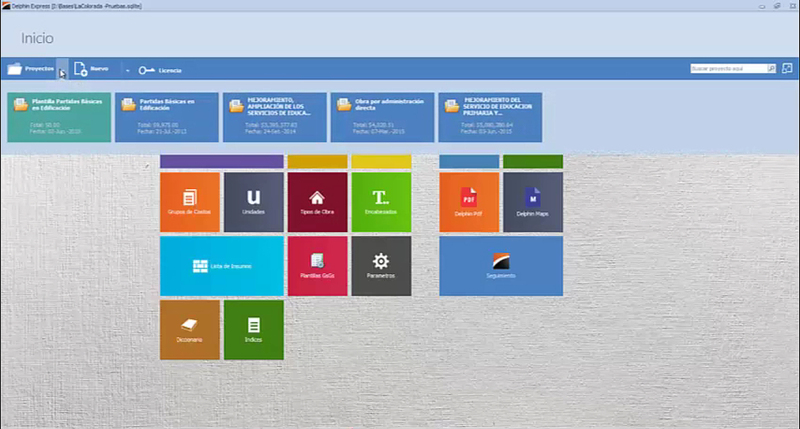This screenshot has width=800, height=429.
Task: Open Plantilla Partidas Básicas en Edificación project
Action: tap(59, 117)
